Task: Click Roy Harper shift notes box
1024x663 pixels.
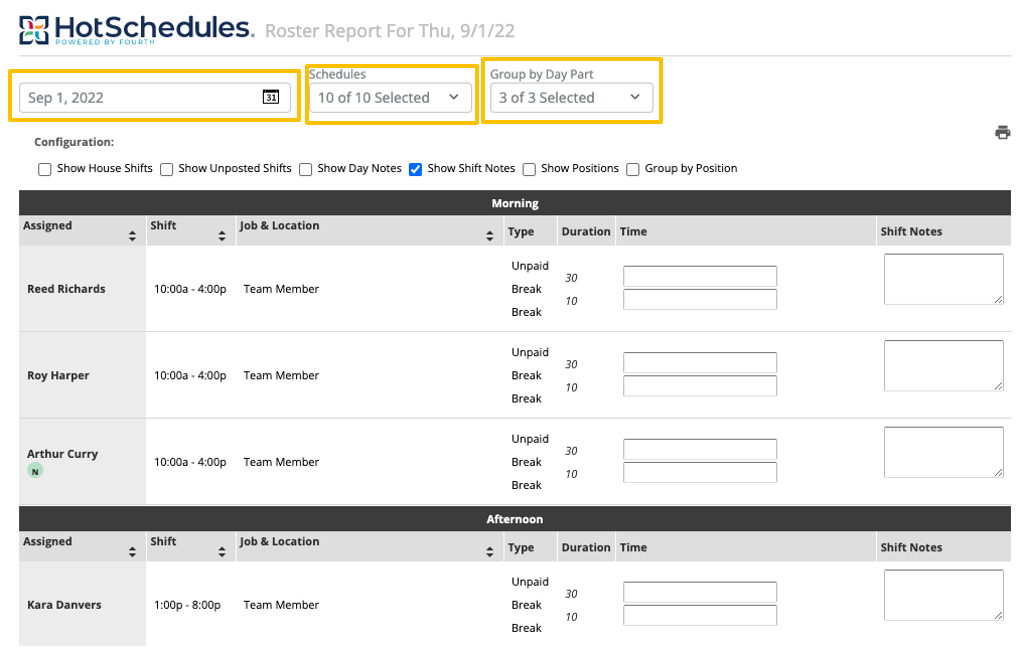Action: (944, 365)
